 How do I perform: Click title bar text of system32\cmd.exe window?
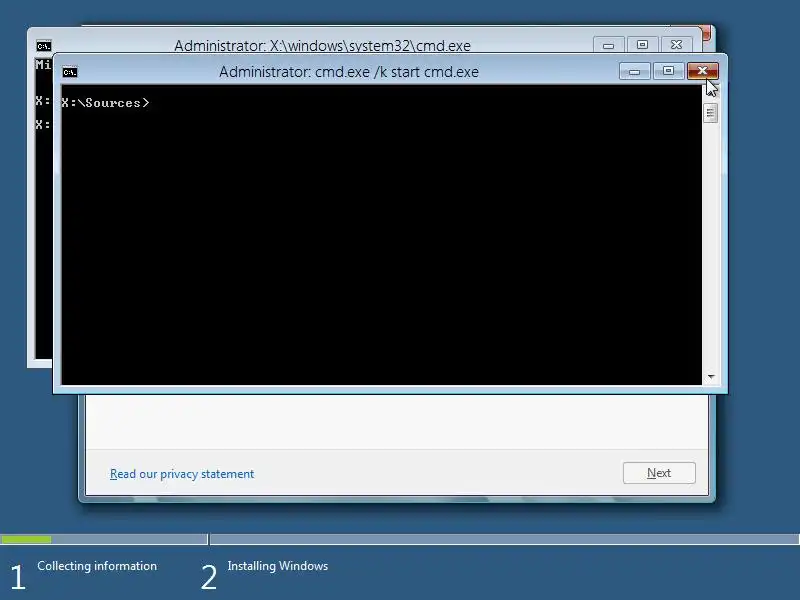tap(322, 45)
